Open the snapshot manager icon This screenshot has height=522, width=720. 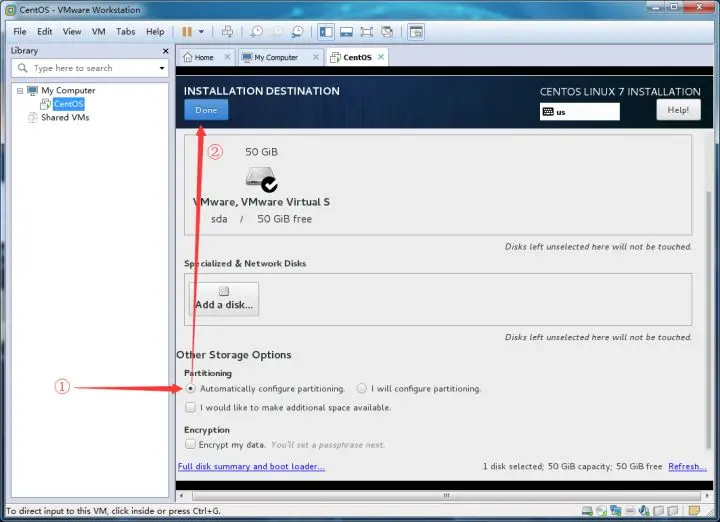click(298, 32)
